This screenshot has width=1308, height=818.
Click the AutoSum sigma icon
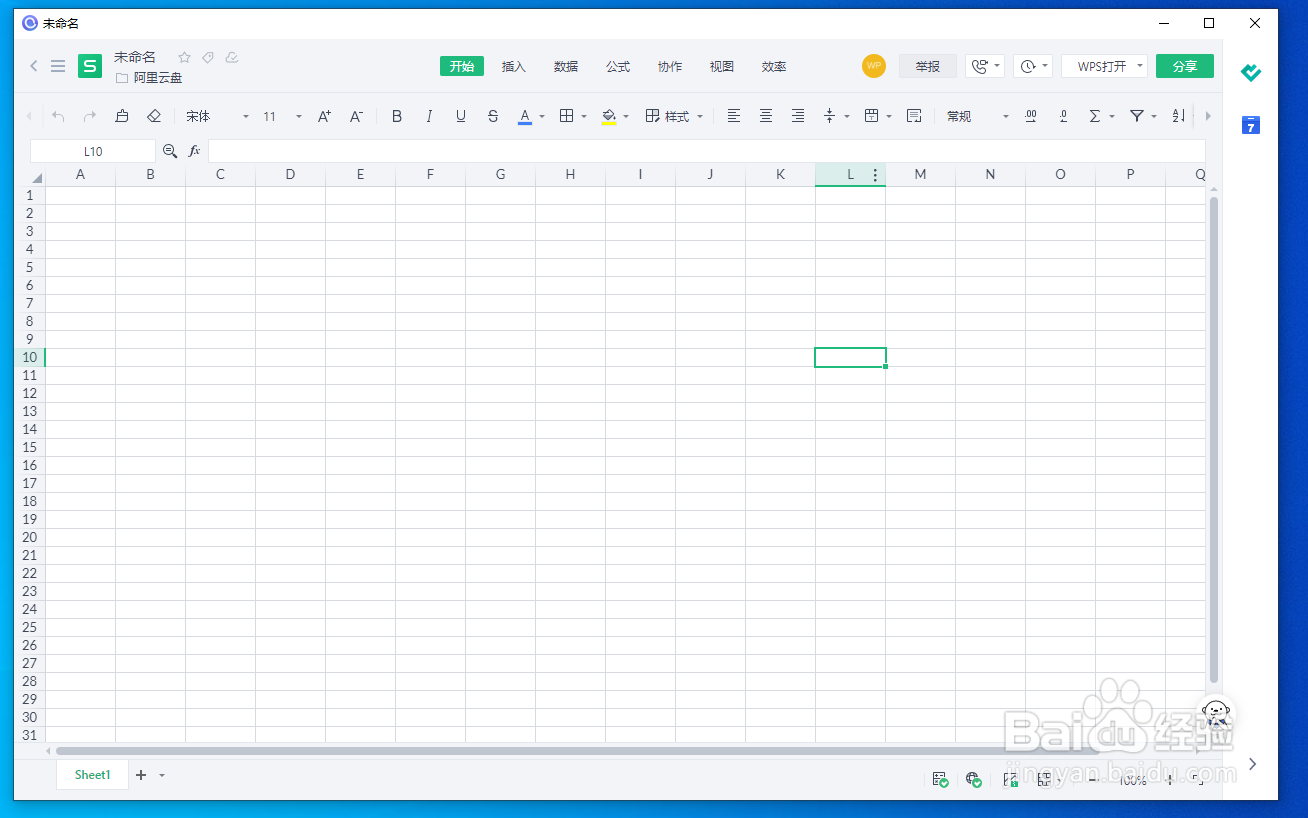1095,116
